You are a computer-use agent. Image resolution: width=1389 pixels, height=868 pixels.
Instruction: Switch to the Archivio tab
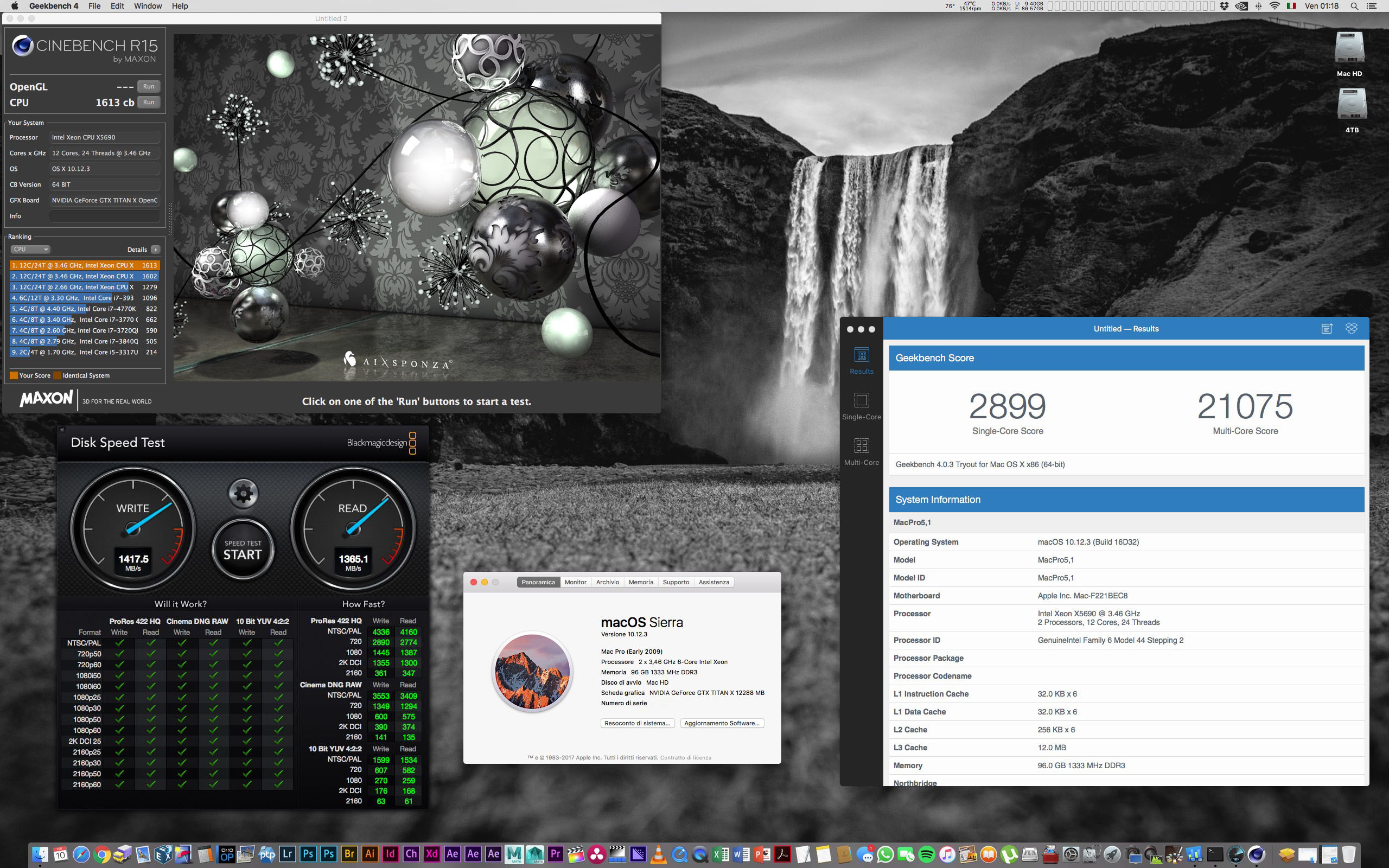607,582
